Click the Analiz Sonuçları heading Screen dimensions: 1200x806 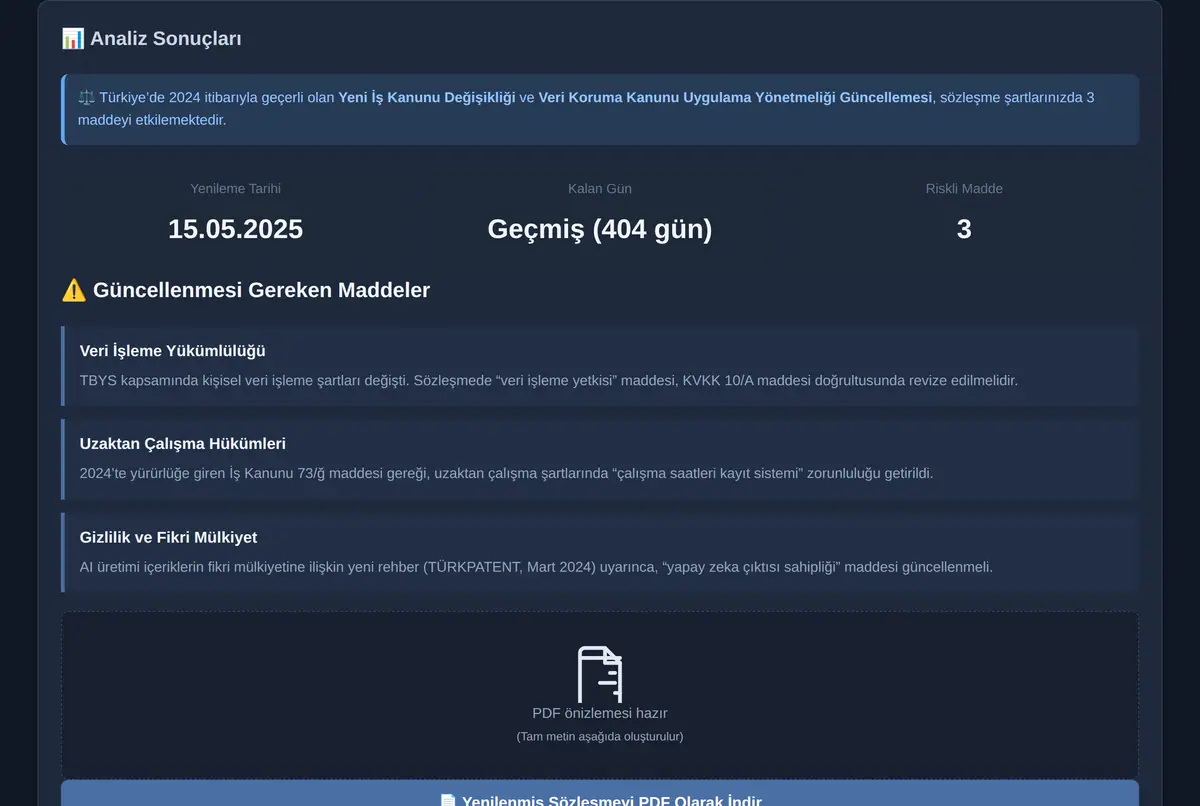[165, 39]
